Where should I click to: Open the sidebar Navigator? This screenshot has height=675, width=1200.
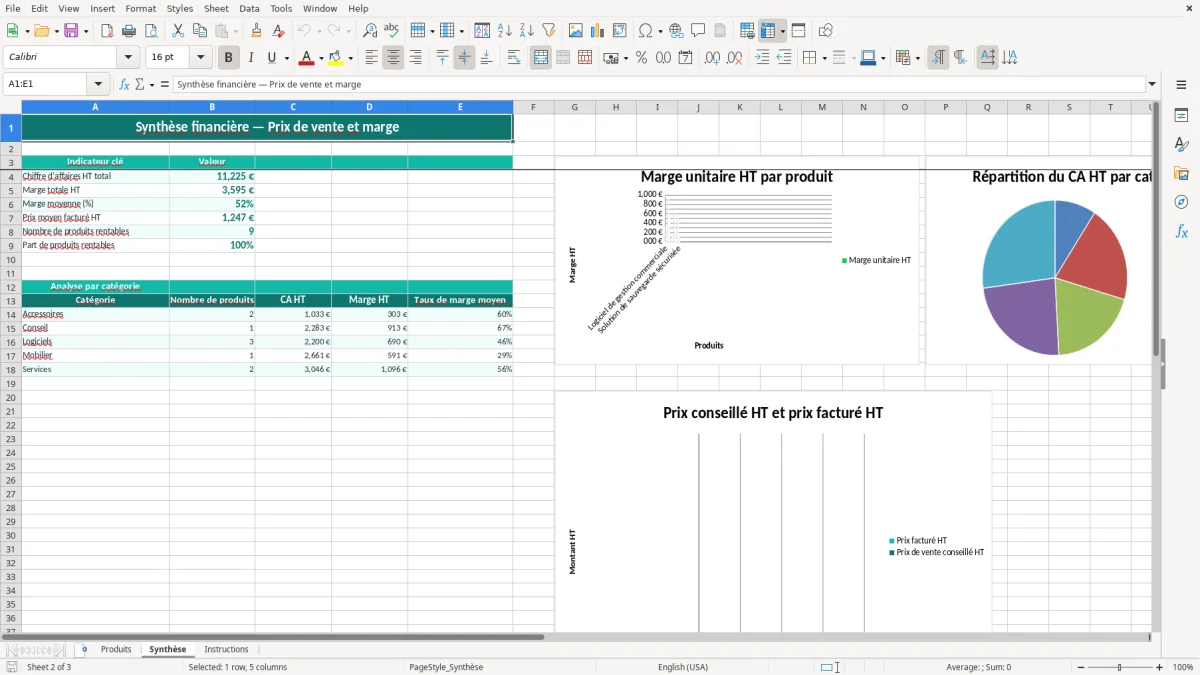(1181, 203)
